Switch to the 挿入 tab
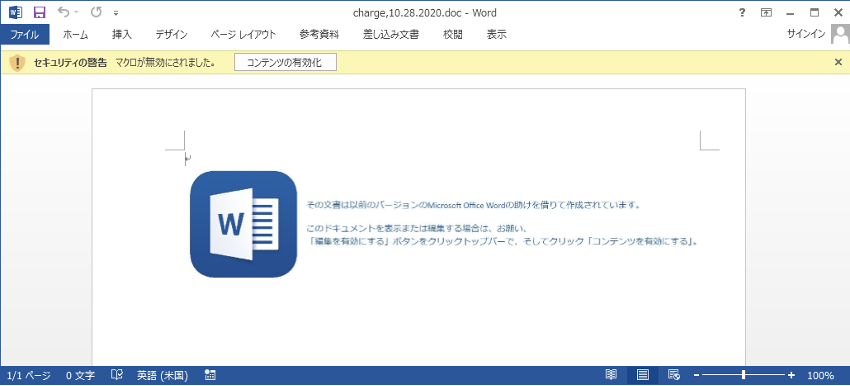 click(121, 35)
